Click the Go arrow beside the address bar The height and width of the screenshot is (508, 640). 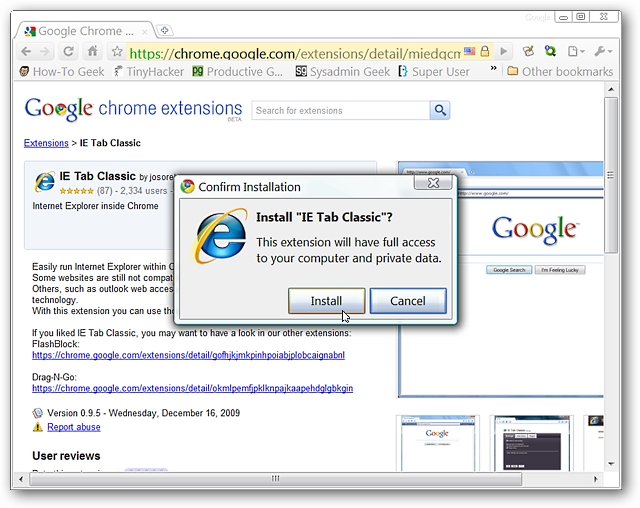click(504, 52)
